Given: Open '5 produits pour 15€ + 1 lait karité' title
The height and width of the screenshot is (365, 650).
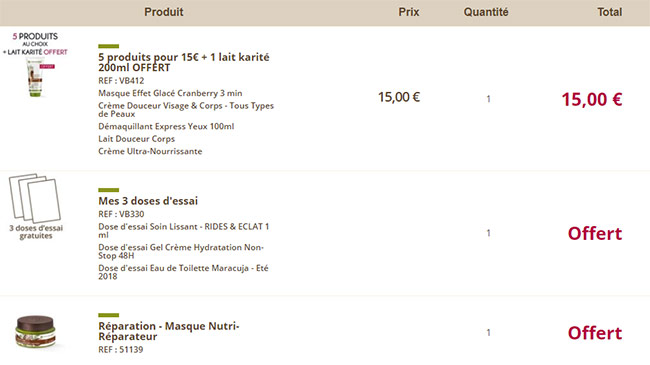Looking at the screenshot, I should click(184, 62).
